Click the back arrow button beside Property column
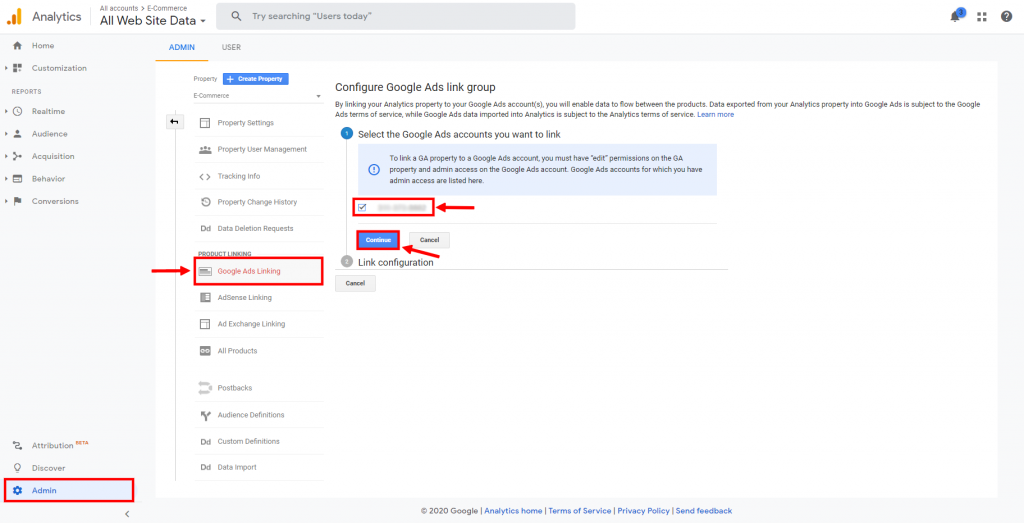This screenshot has height=523, width=1024. pos(175,121)
